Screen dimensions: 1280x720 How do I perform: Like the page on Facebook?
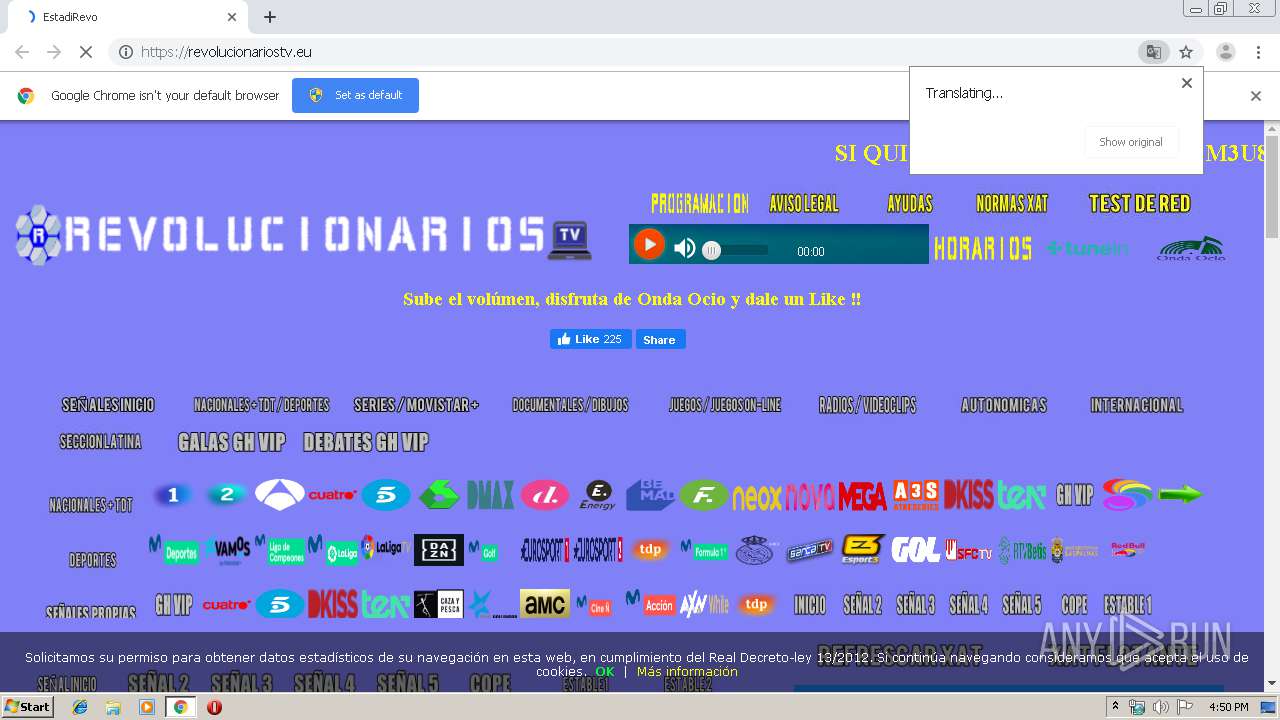click(x=590, y=339)
